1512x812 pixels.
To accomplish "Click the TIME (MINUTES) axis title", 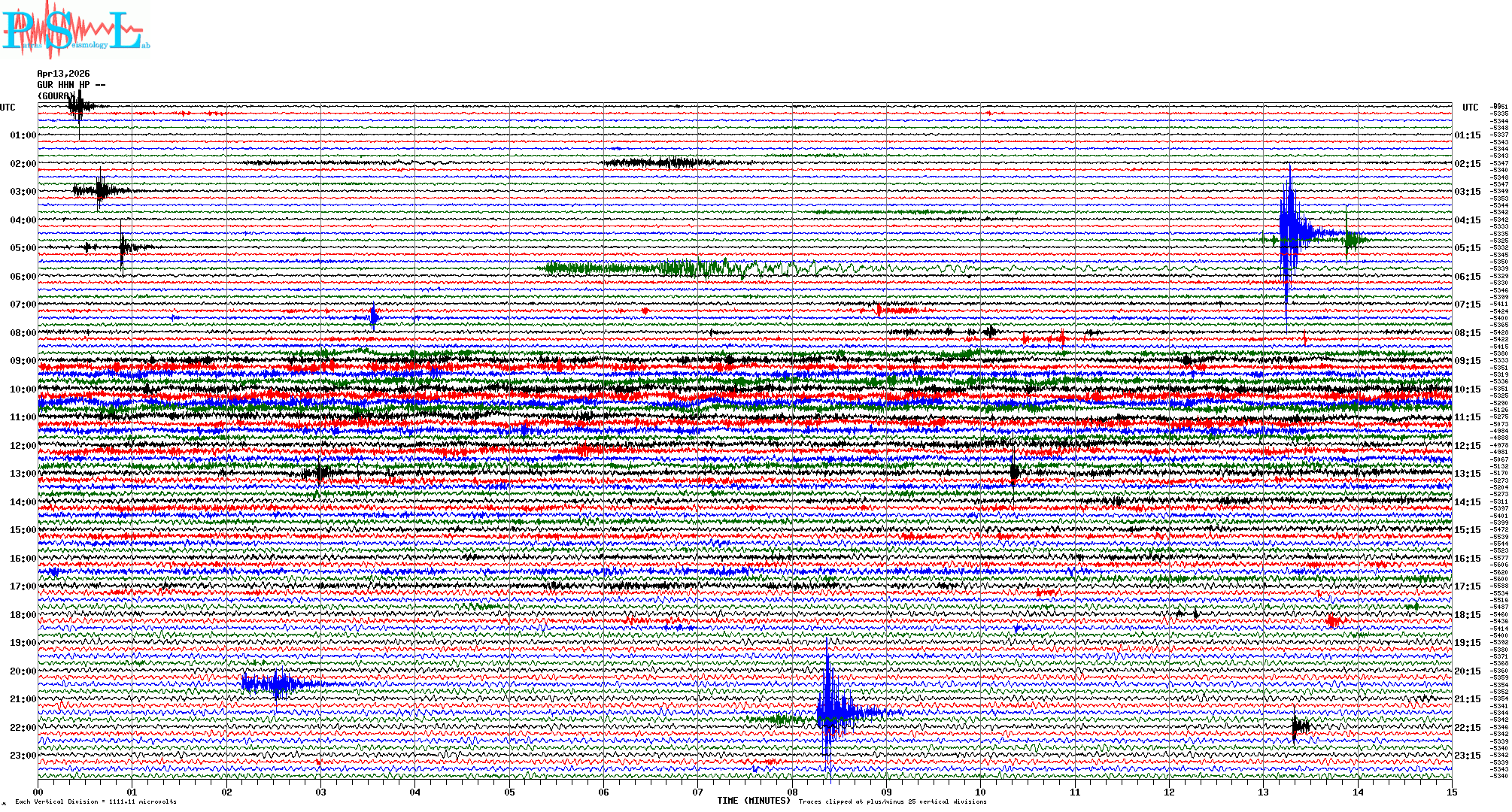I will pyautogui.click(x=753, y=801).
